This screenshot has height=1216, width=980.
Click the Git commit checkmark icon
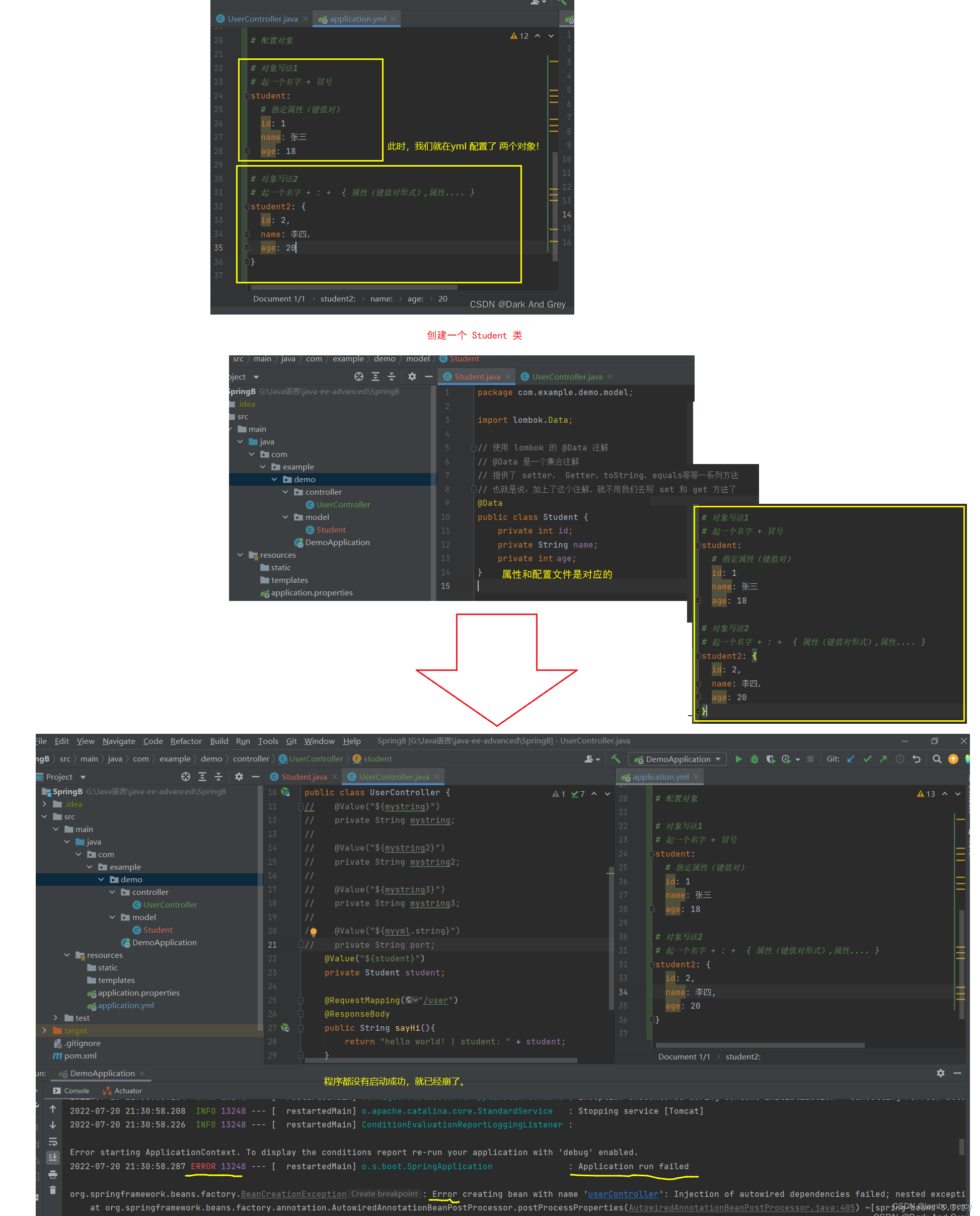tap(868, 759)
